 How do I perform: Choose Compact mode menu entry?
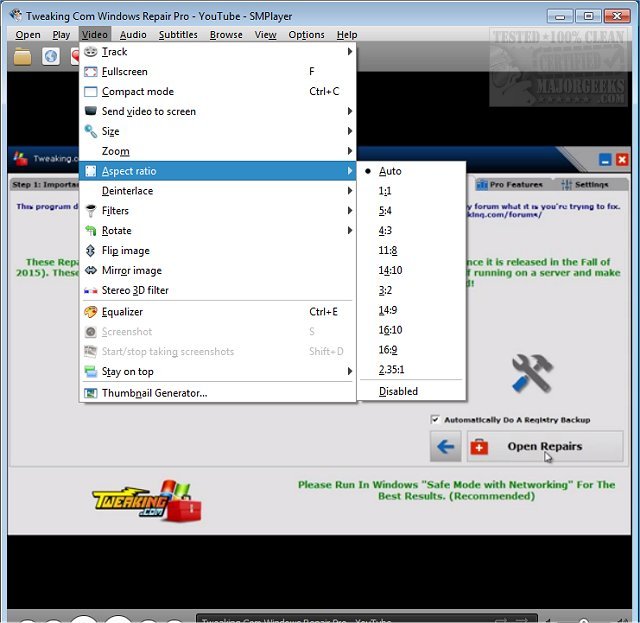pyautogui.click(x=218, y=91)
